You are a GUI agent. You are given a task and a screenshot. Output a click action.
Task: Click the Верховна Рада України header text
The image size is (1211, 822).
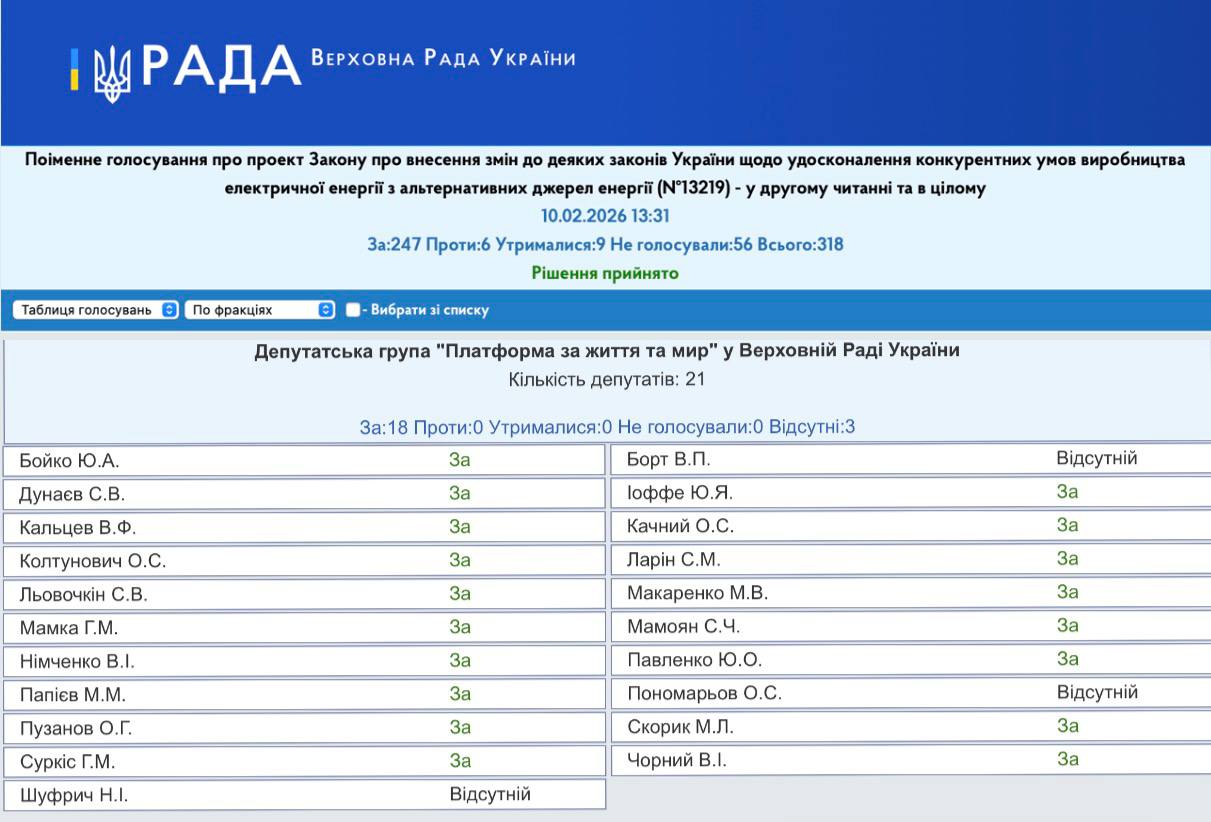443,58
